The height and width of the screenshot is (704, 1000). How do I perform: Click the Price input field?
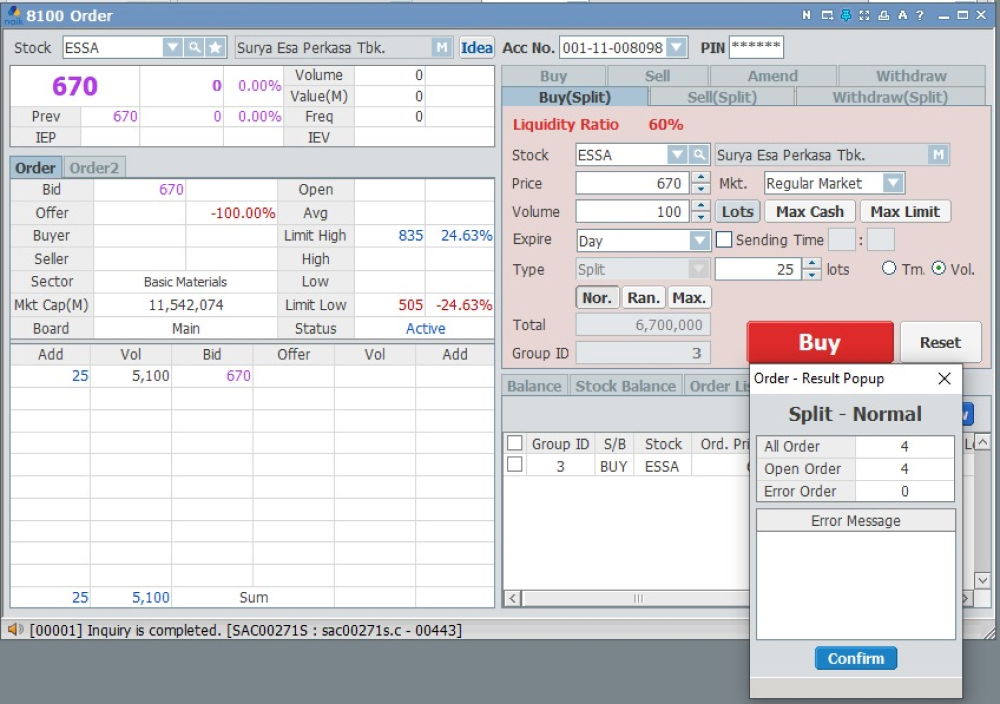(630, 184)
